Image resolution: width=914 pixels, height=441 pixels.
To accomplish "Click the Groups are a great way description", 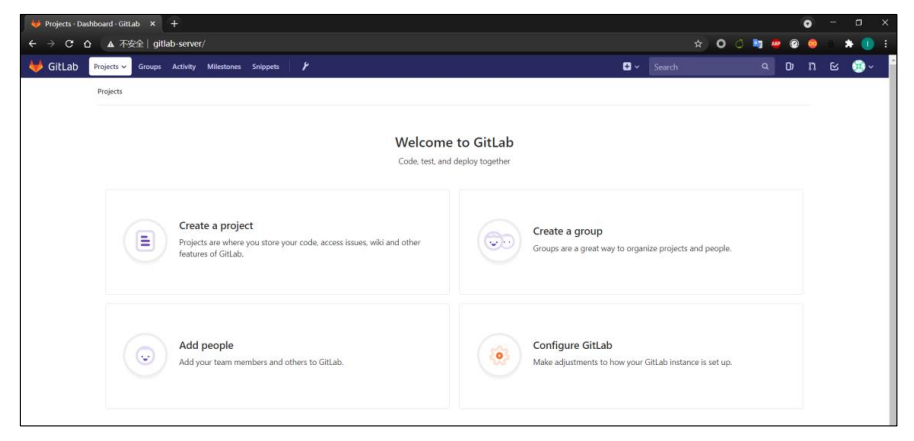I will pos(632,248).
